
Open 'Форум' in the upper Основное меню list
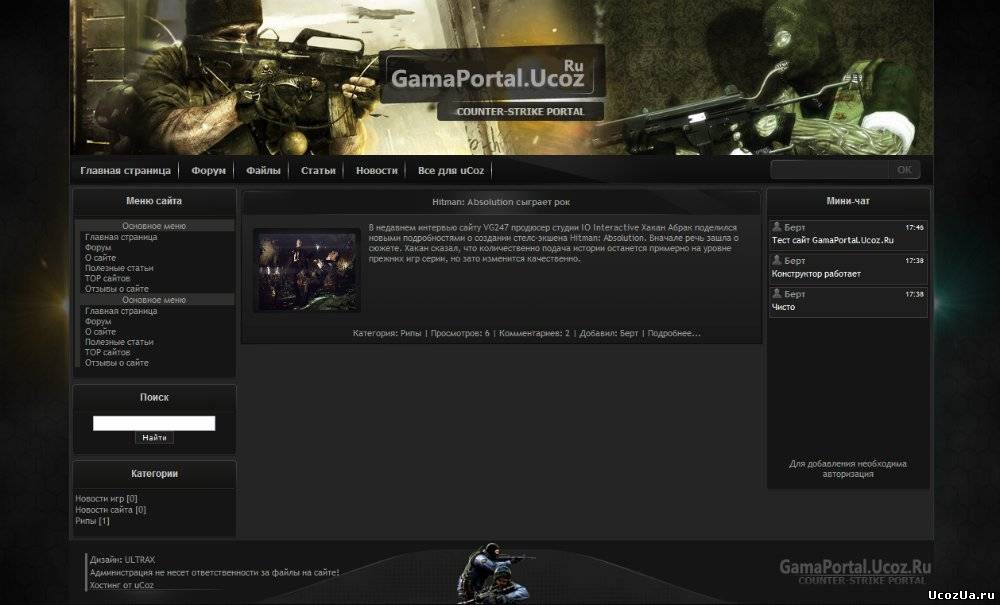coord(98,247)
